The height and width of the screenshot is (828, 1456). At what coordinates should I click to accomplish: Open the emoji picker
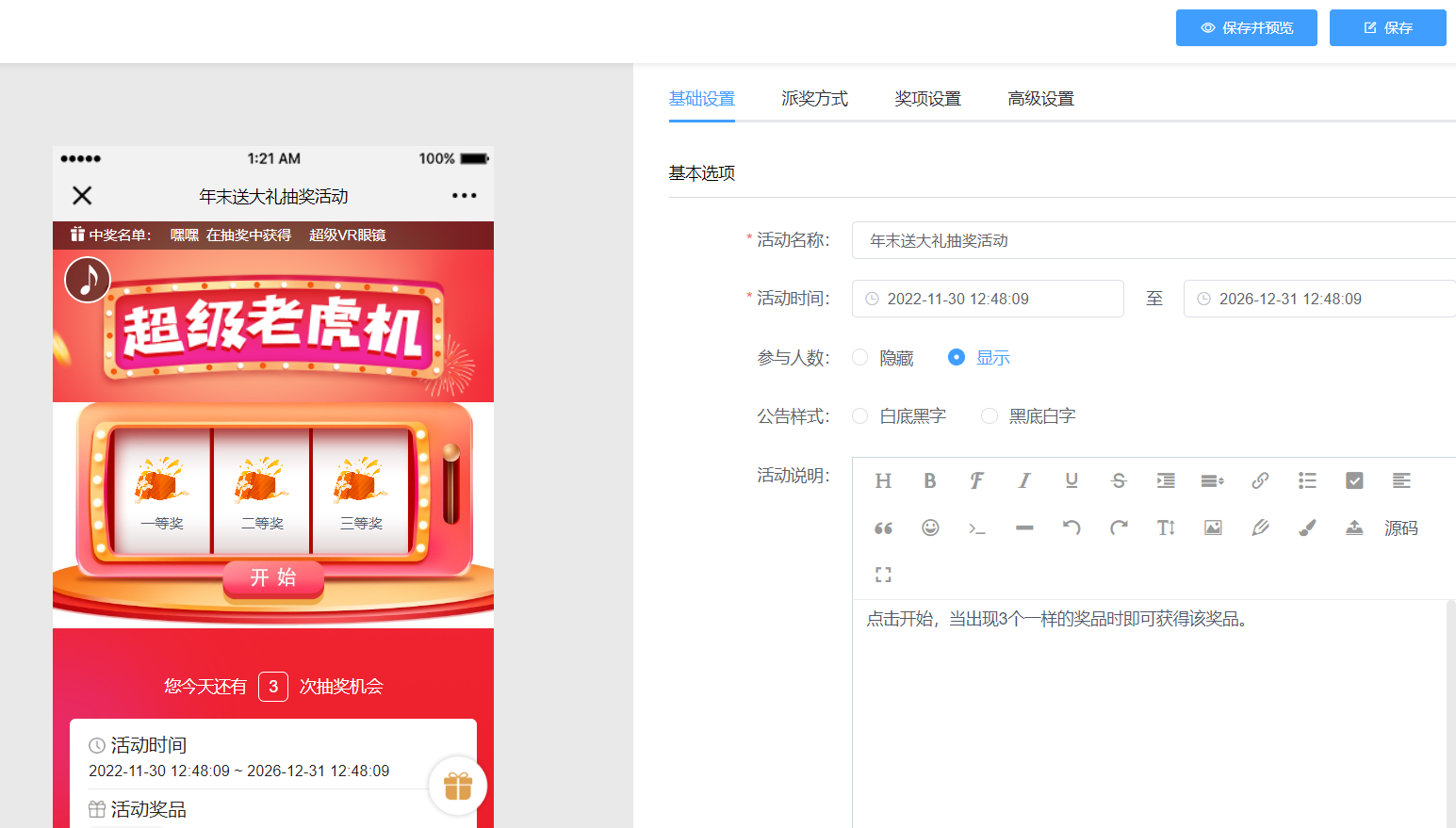930,528
